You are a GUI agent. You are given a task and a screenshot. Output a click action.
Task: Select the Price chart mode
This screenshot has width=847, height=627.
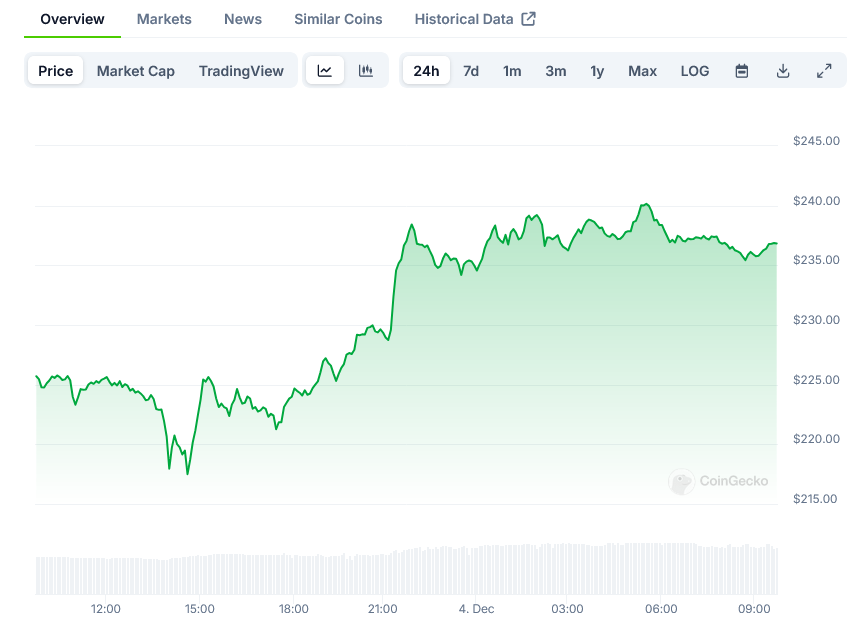[56, 71]
